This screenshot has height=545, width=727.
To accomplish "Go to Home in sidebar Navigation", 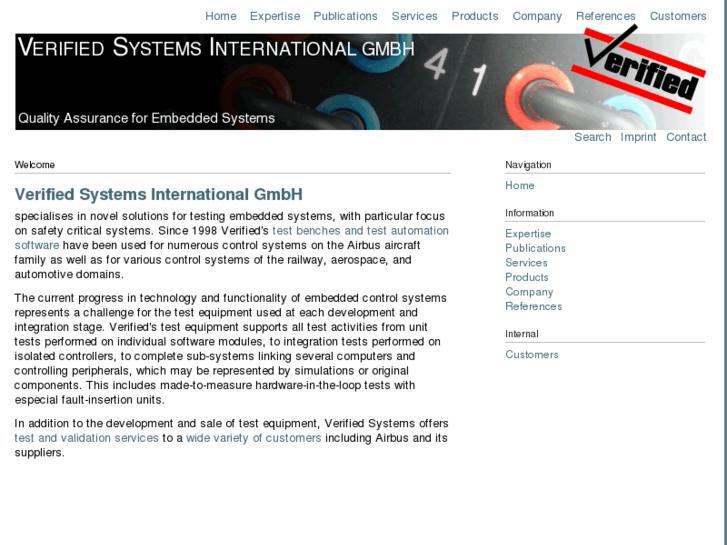I will tap(520, 186).
